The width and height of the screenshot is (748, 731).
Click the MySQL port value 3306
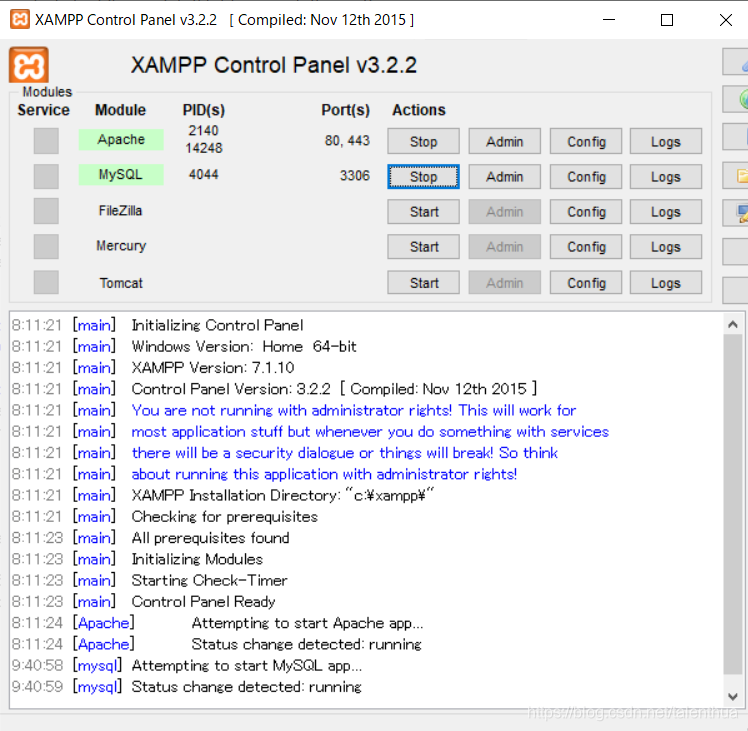tap(354, 175)
